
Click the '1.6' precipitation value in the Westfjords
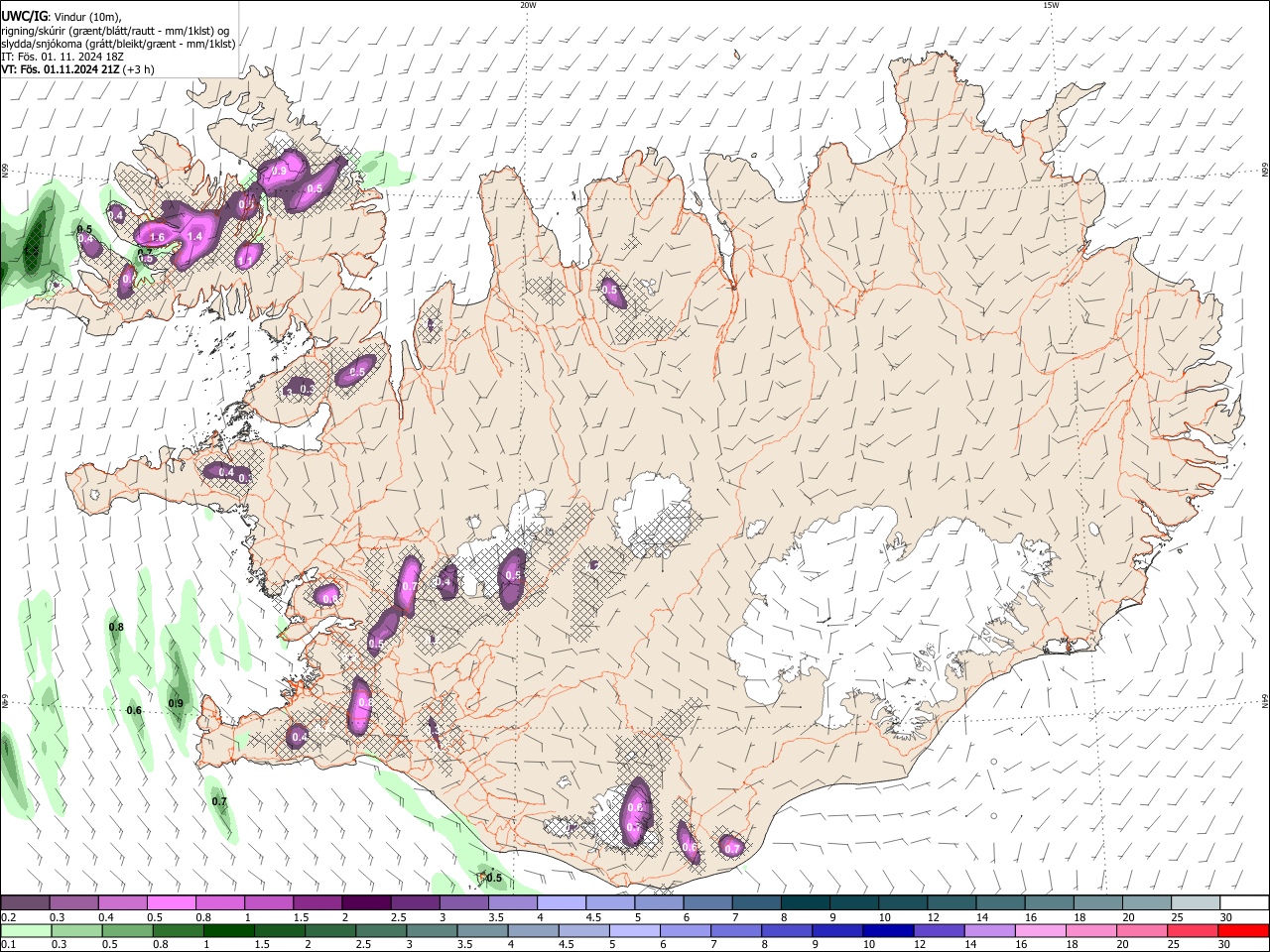click(157, 238)
